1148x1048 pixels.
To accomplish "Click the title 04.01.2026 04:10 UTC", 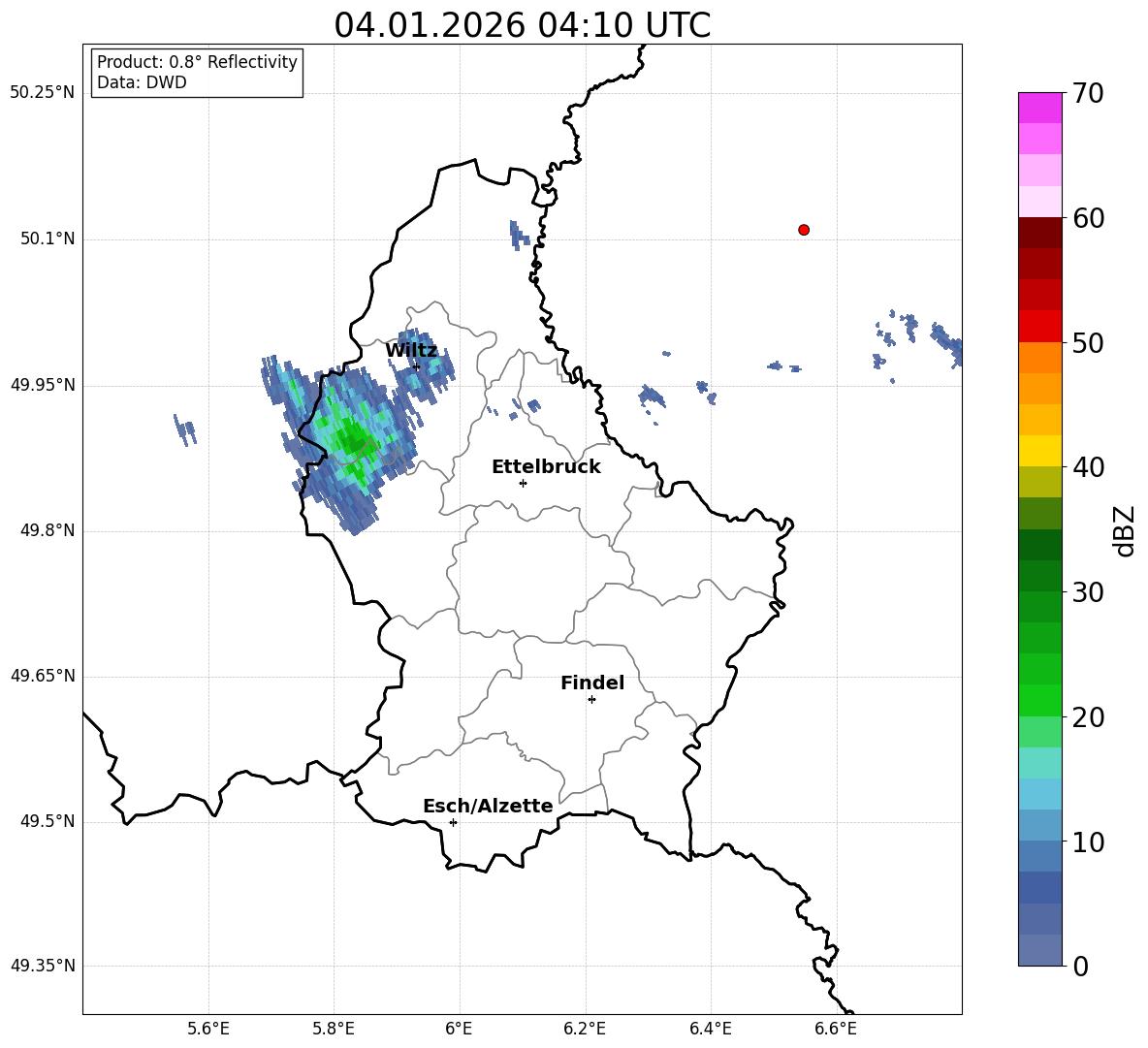I will point(522,25).
